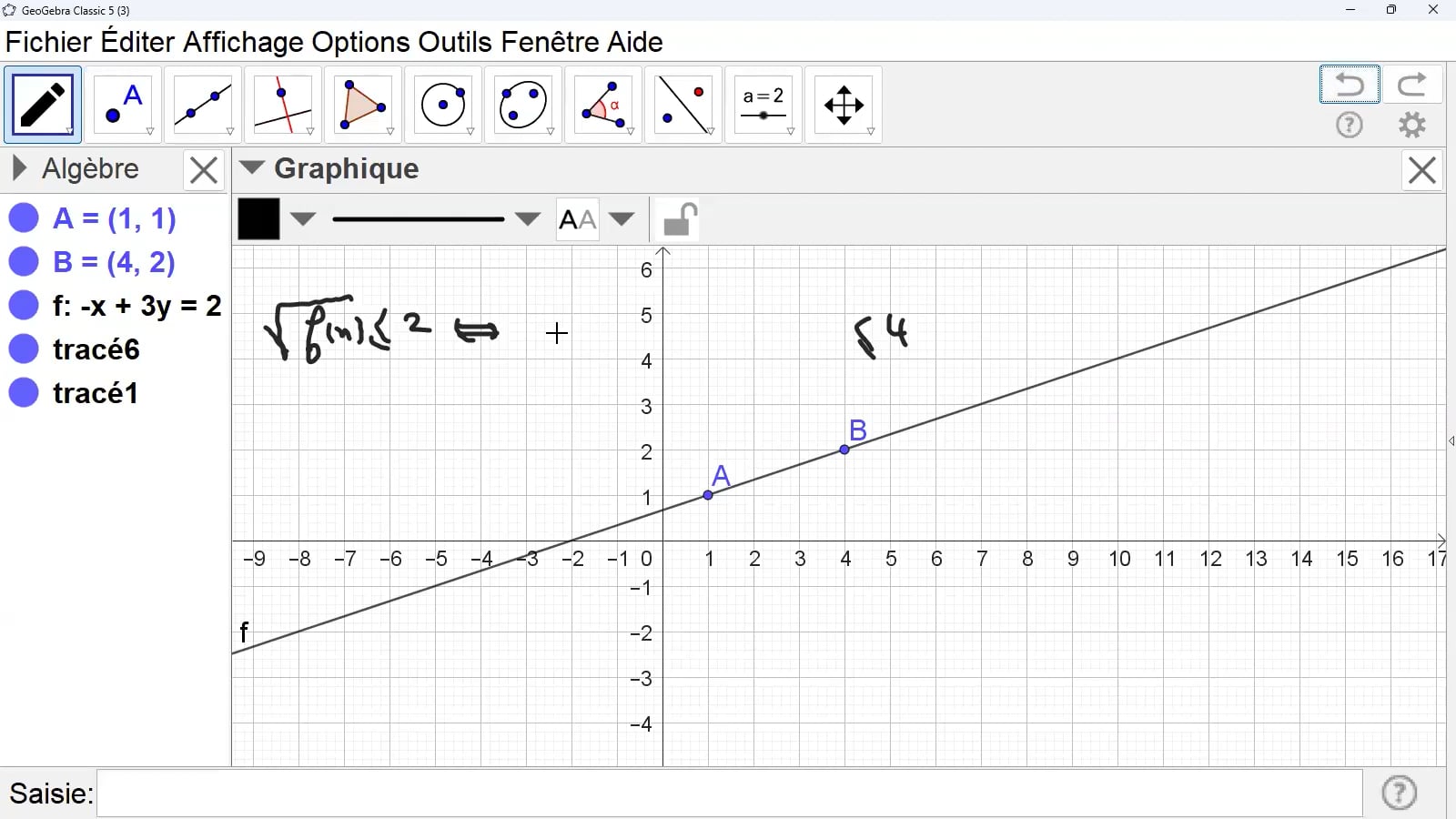Pick the Perpendicular line tool
The height and width of the screenshot is (819, 1456).
[x=283, y=105]
